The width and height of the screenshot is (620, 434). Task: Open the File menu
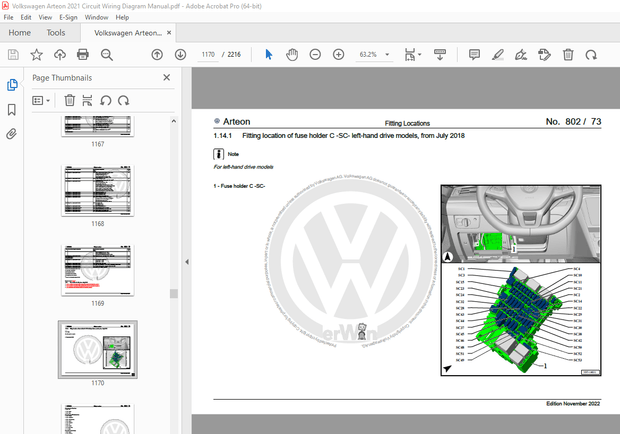pos(8,17)
